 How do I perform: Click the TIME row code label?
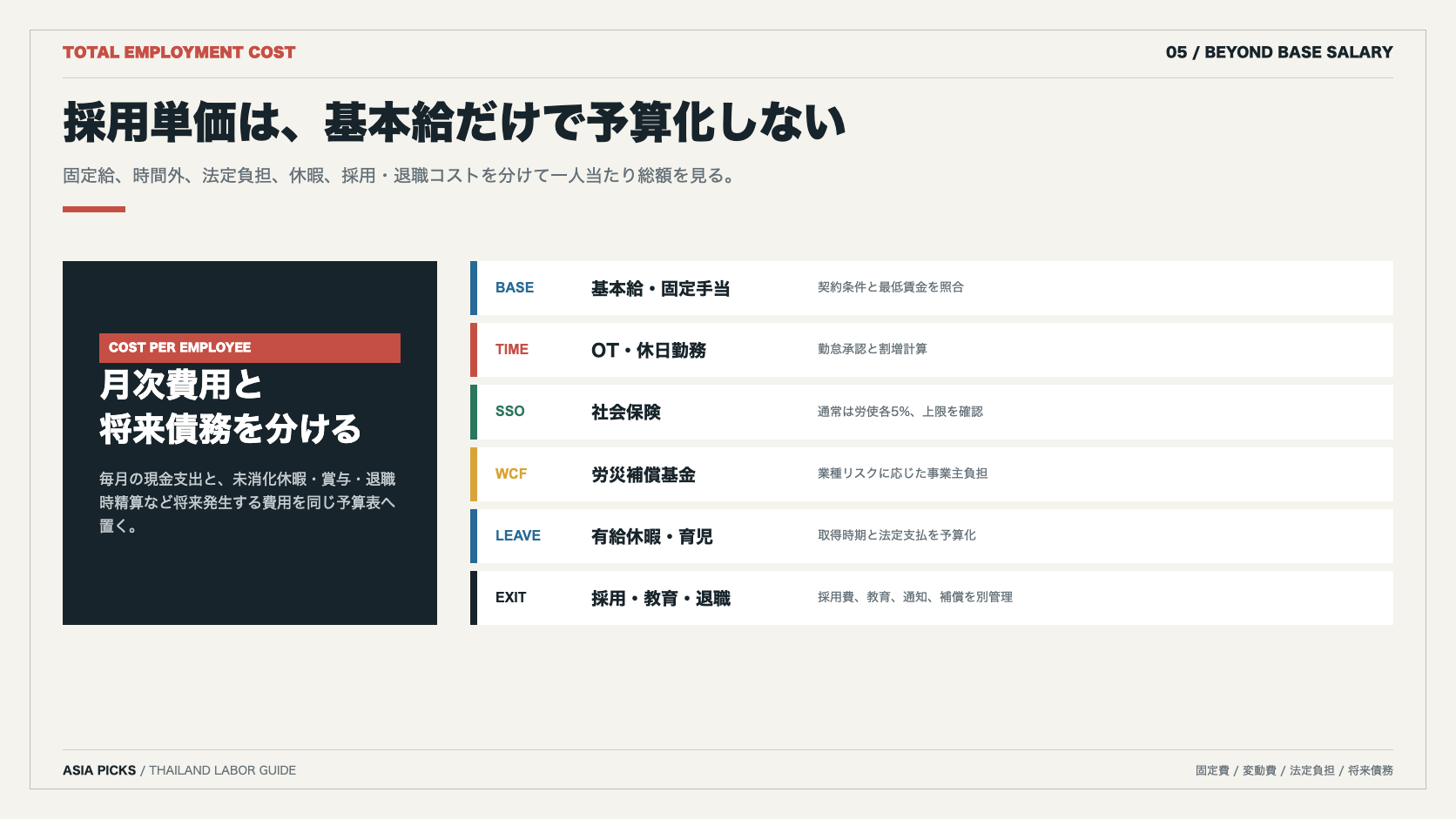512,350
